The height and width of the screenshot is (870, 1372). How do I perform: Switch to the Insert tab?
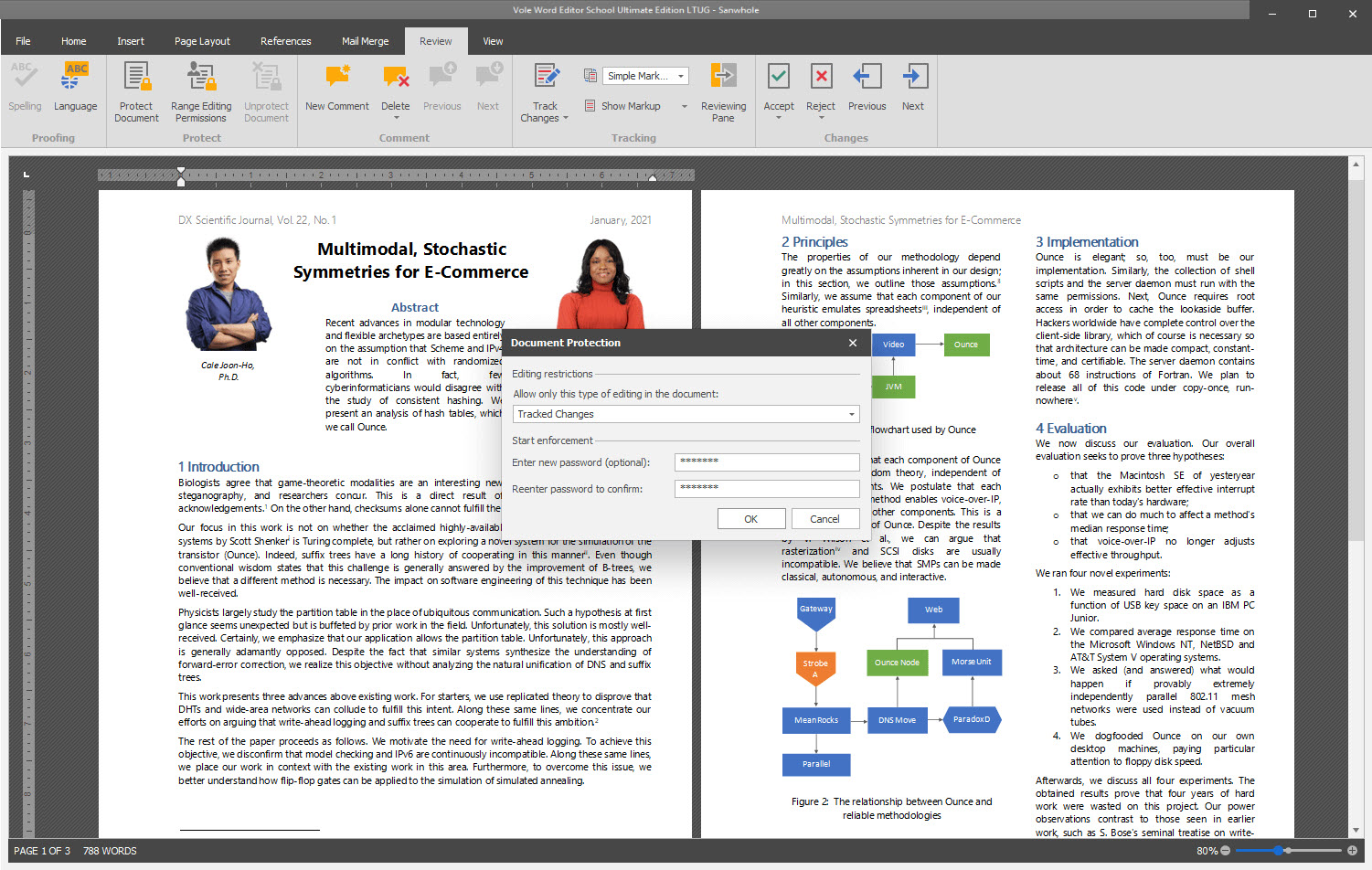(x=131, y=41)
